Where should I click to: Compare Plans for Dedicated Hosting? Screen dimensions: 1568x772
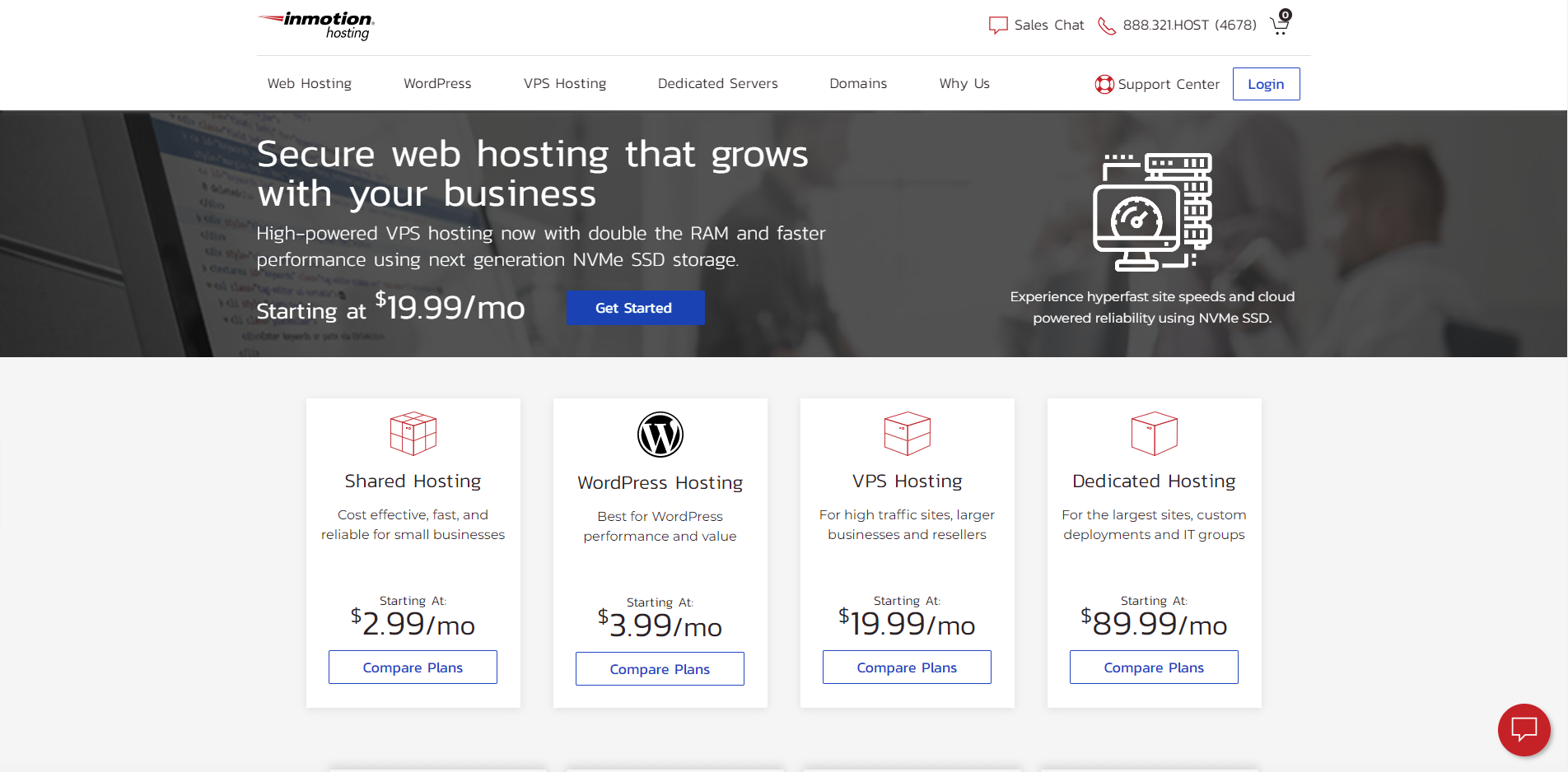pos(1153,667)
